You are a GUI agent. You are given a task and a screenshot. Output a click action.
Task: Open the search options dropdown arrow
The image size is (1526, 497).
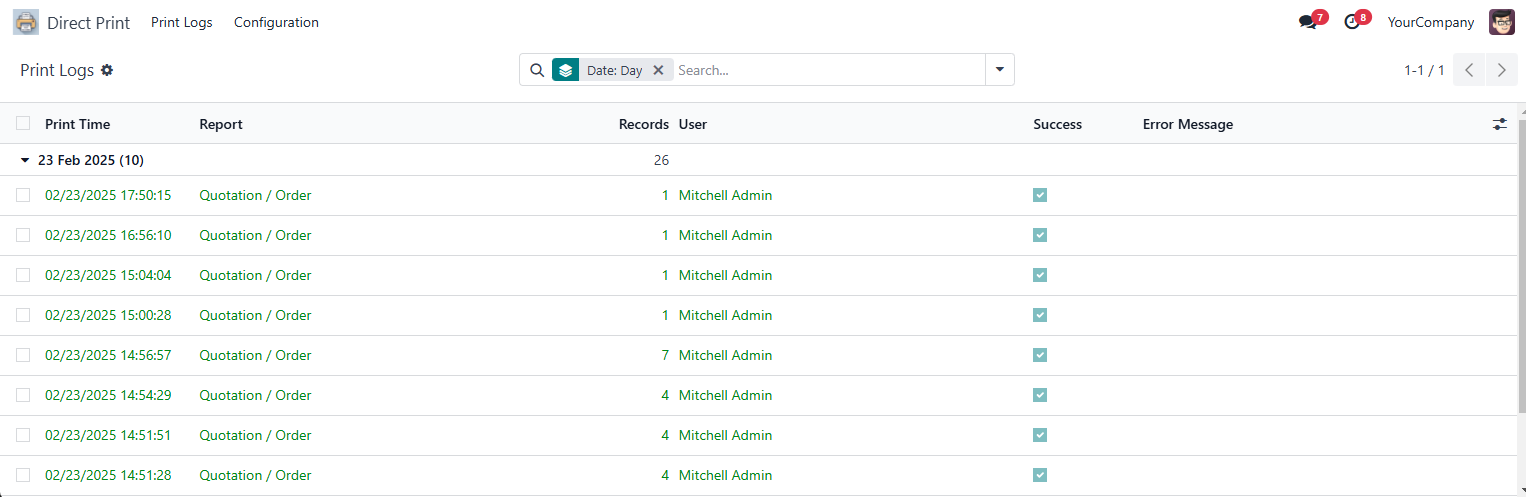point(1000,70)
